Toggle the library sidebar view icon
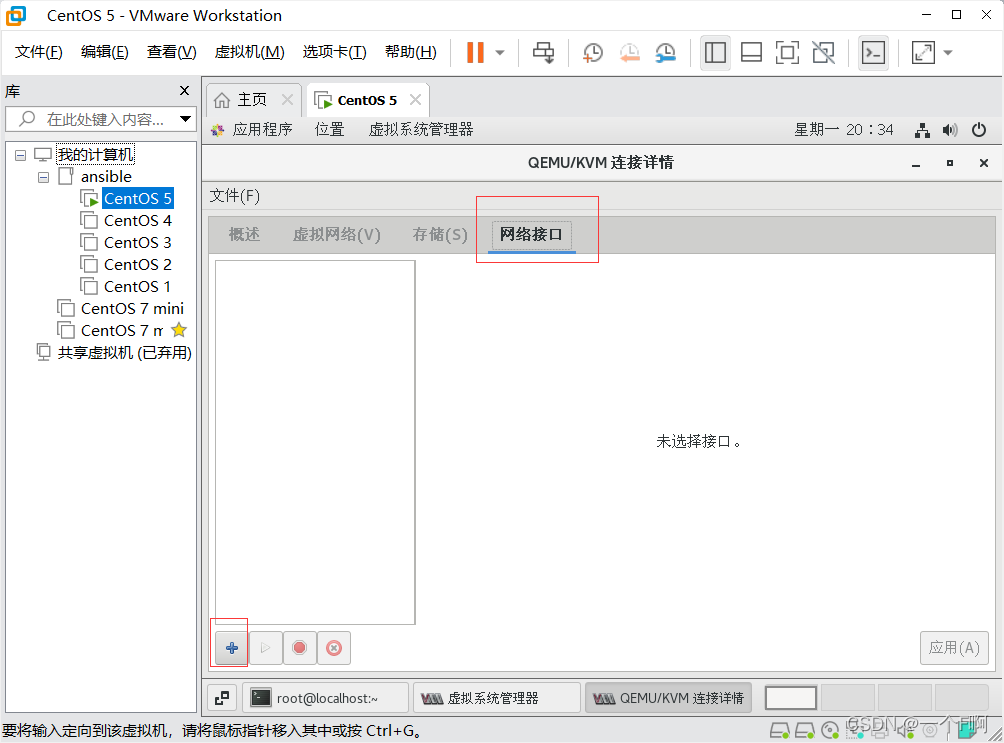This screenshot has width=1004, height=743. pyautogui.click(x=715, y=53)
